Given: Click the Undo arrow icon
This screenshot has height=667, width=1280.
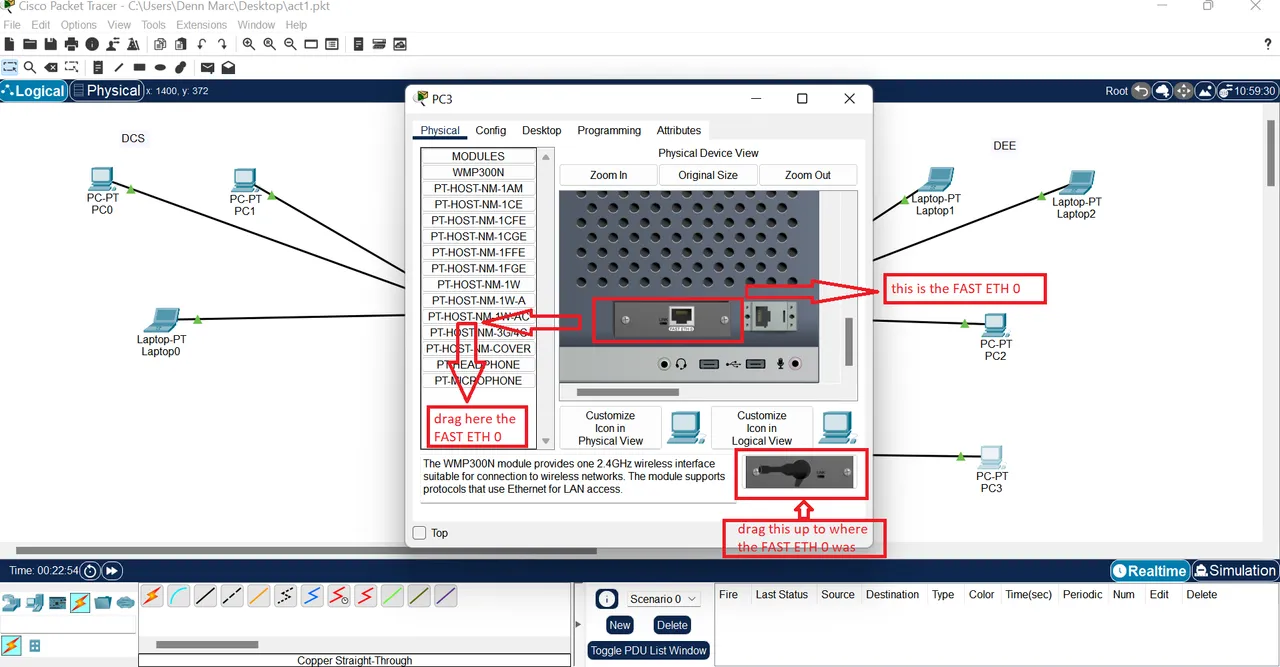Looking at the screenshot, I should point(202,44).
